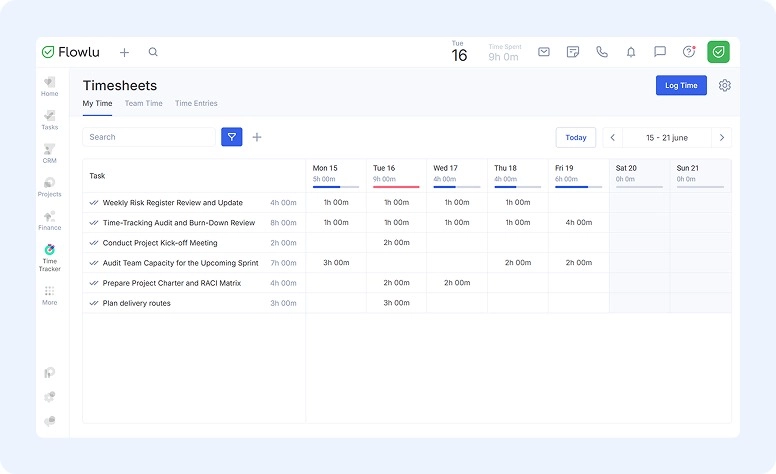Select Tue 16 2h 00m Kick-off Meeting cell

click(x=396, y=242)
